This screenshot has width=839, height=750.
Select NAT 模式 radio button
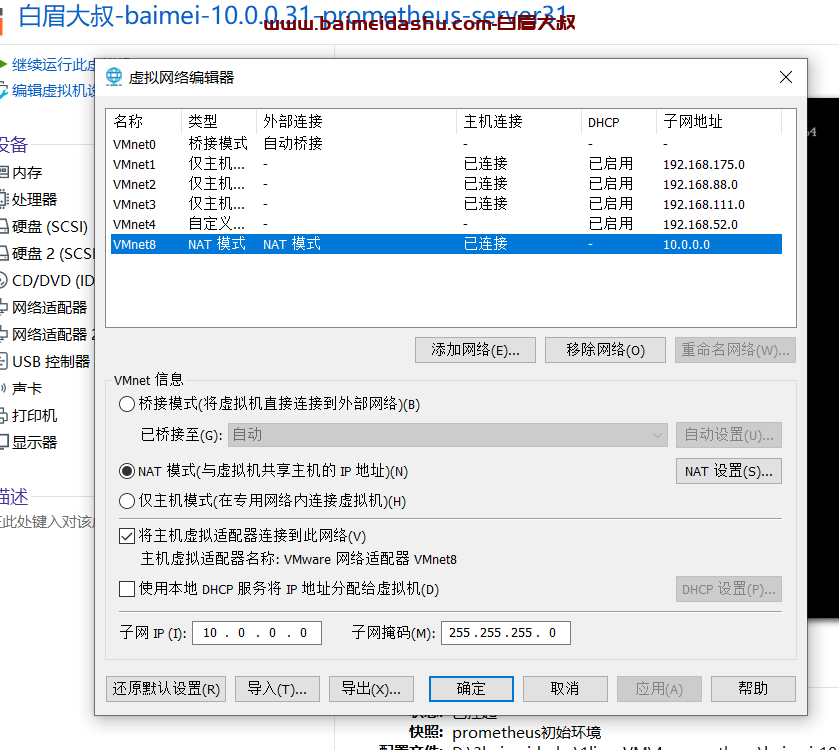tap(127, 471)
